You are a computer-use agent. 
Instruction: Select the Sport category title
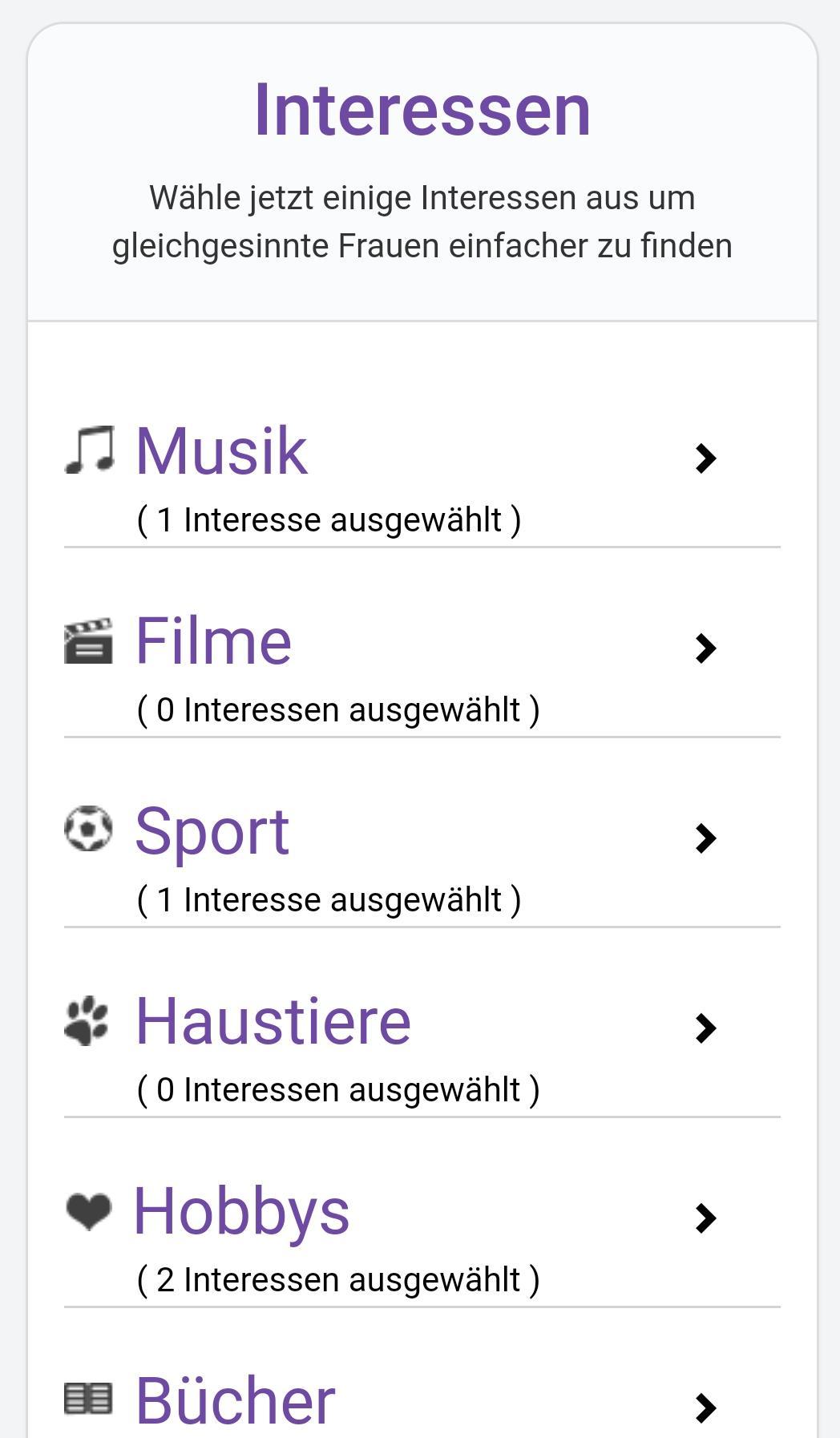tap(212, 831)
